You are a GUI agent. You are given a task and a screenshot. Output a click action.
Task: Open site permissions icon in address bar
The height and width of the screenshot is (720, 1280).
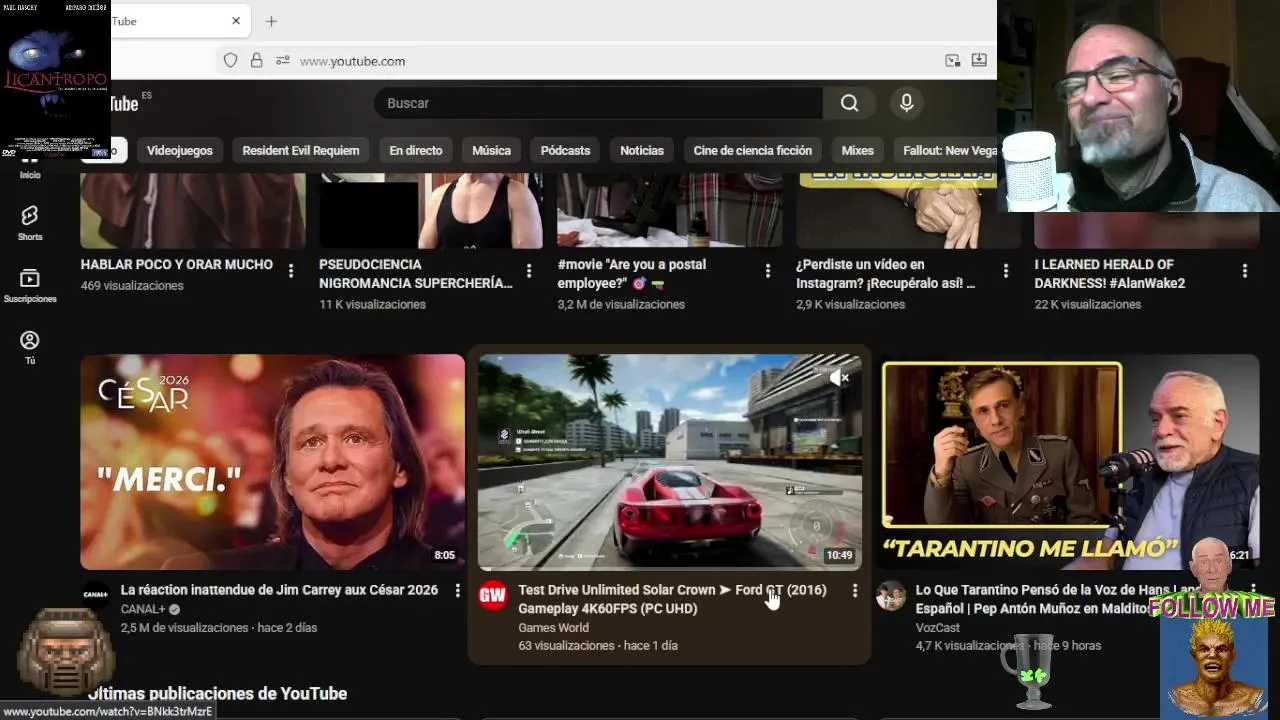click(282, 61)
